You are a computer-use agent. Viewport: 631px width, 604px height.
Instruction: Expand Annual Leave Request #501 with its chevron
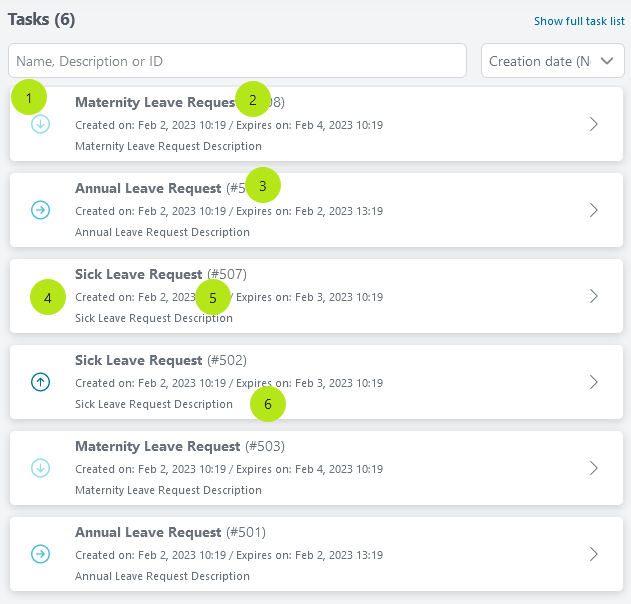[x=593, y=554]
